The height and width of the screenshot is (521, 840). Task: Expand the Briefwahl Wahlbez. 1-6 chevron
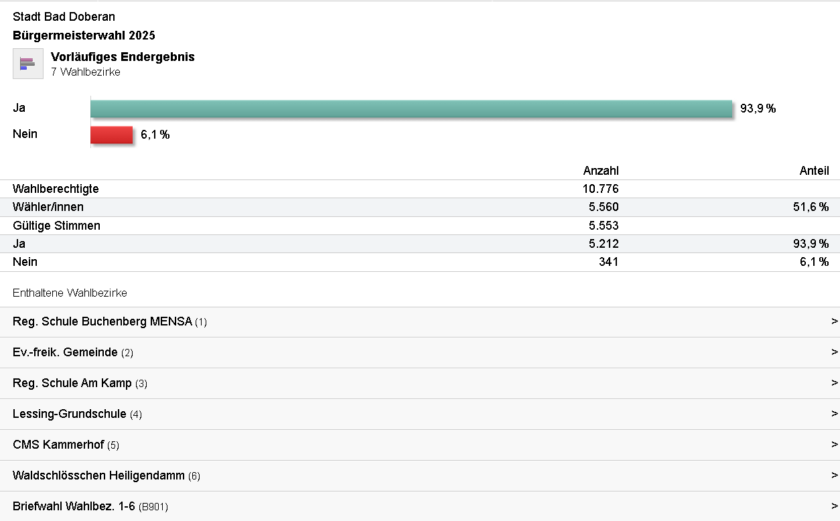point(833,506)
